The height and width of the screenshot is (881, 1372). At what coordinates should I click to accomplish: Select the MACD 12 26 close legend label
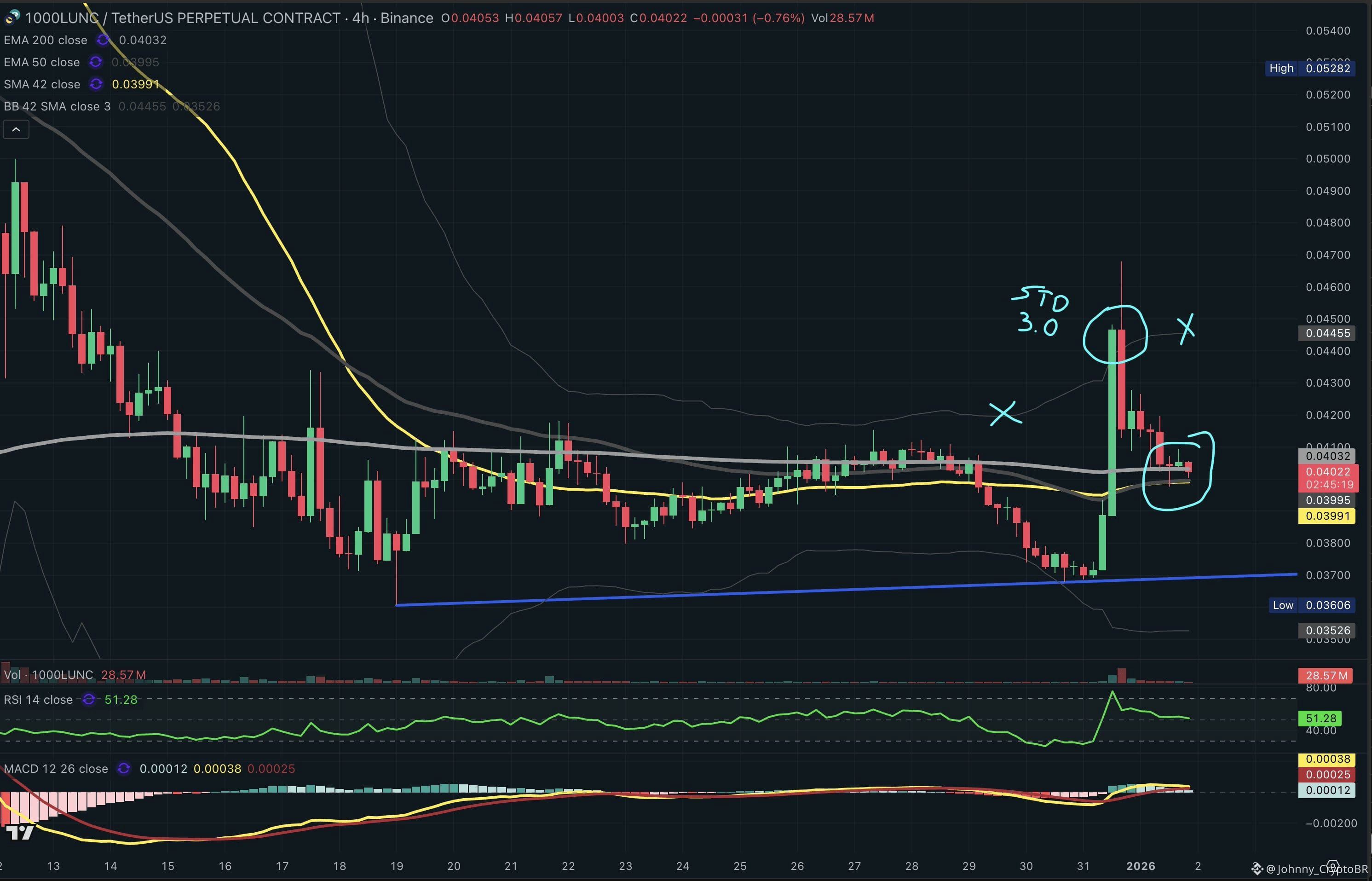coord(56,768)
